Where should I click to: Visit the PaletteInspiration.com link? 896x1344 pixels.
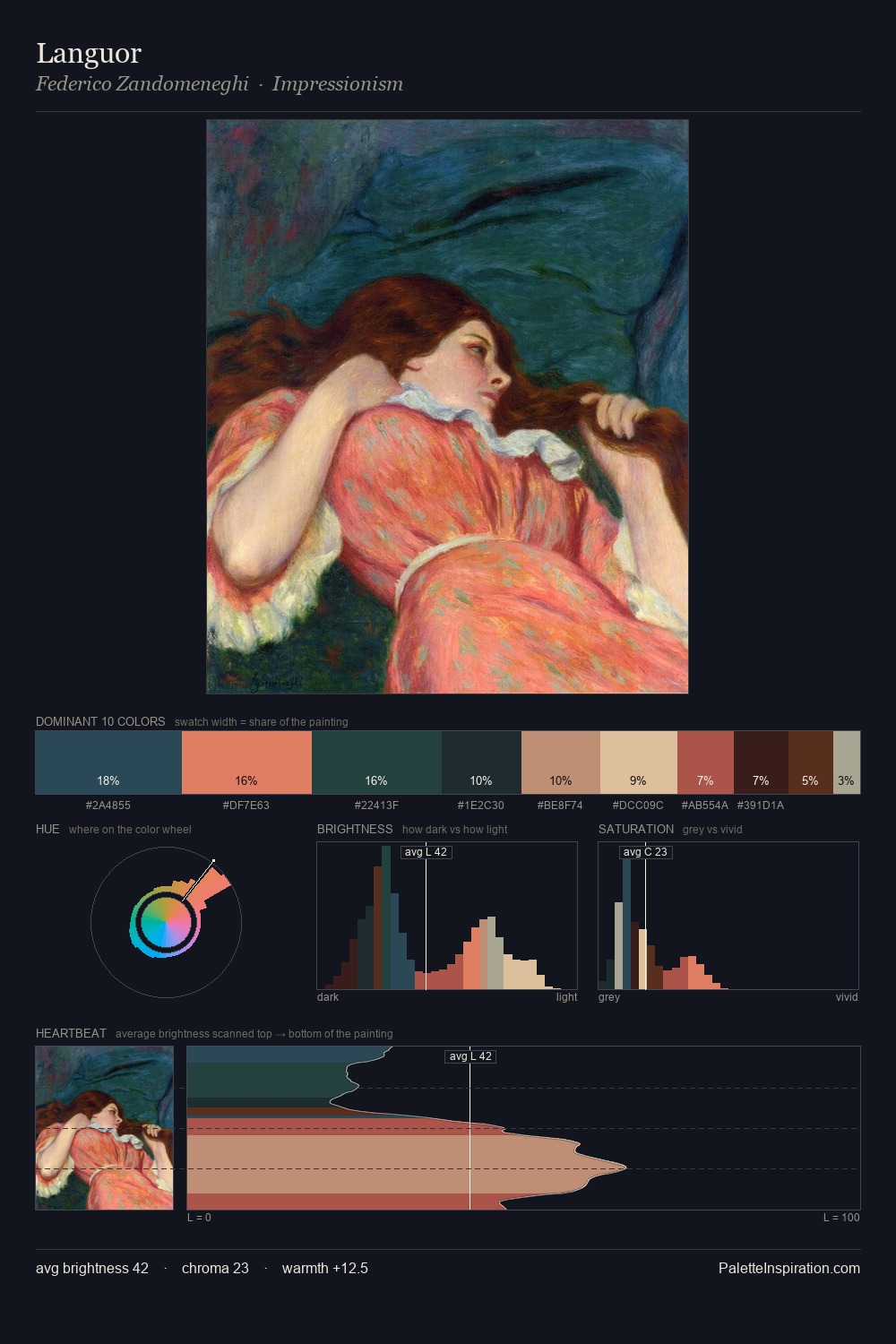[789, 1268]
